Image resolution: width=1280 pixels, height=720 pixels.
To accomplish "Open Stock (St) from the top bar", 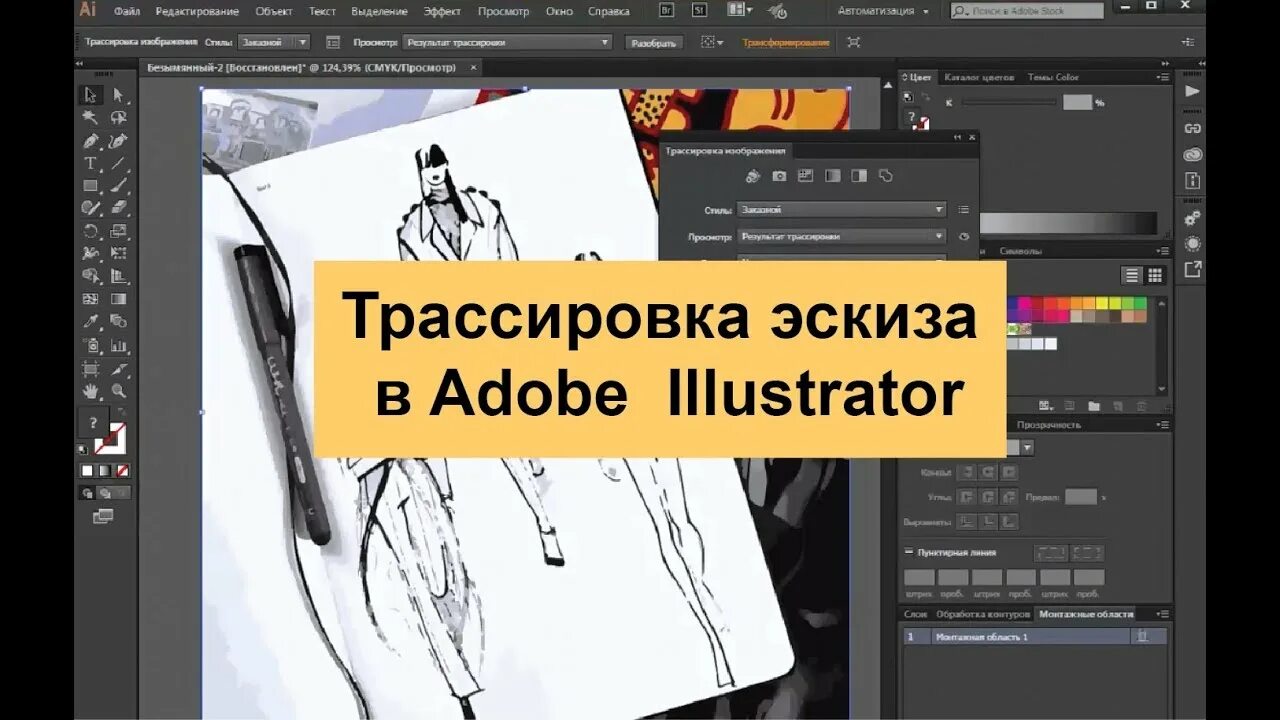I will pyautogui.click(x=699, y=10).
